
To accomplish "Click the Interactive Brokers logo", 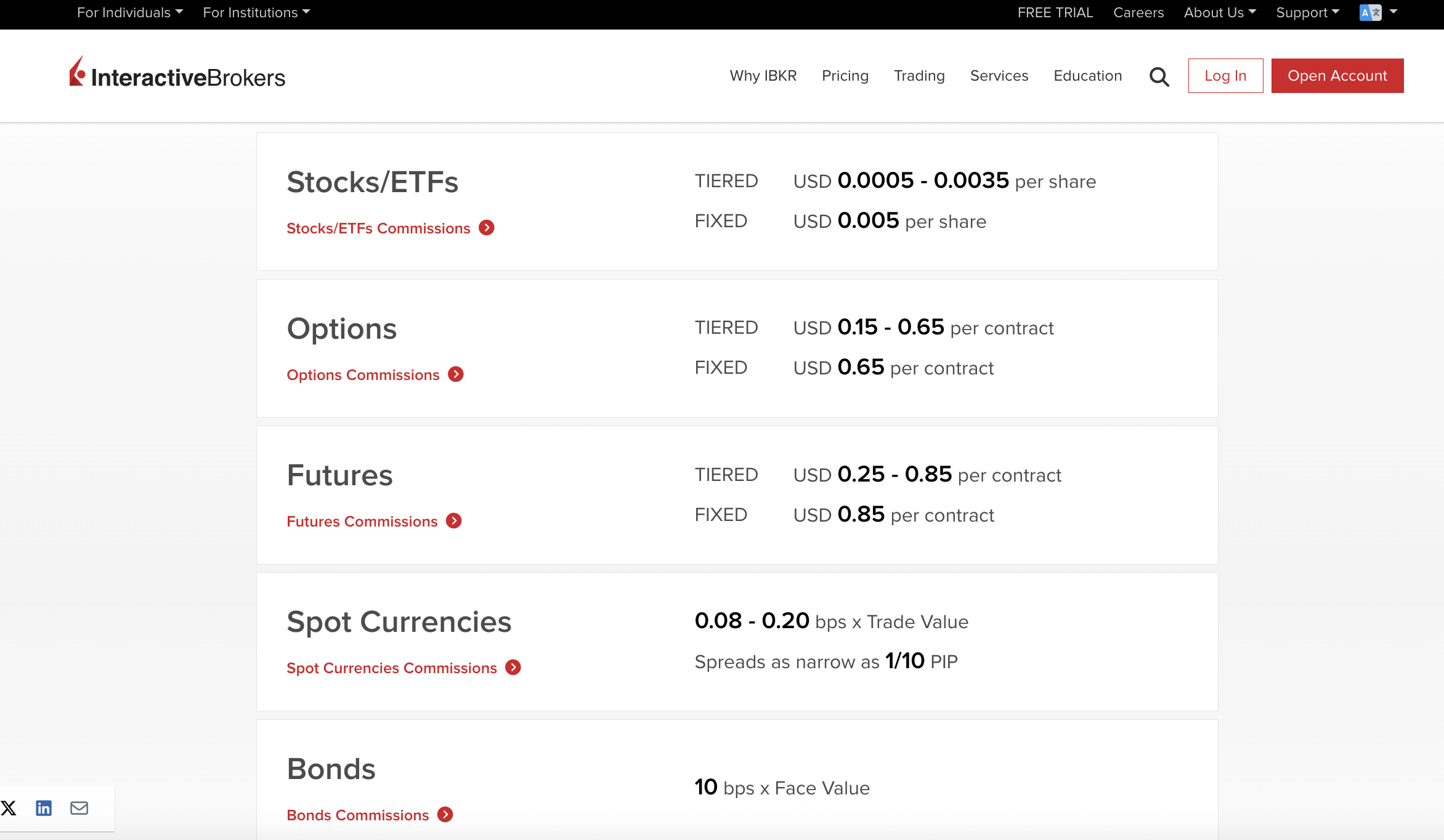I will click(177, 73).
